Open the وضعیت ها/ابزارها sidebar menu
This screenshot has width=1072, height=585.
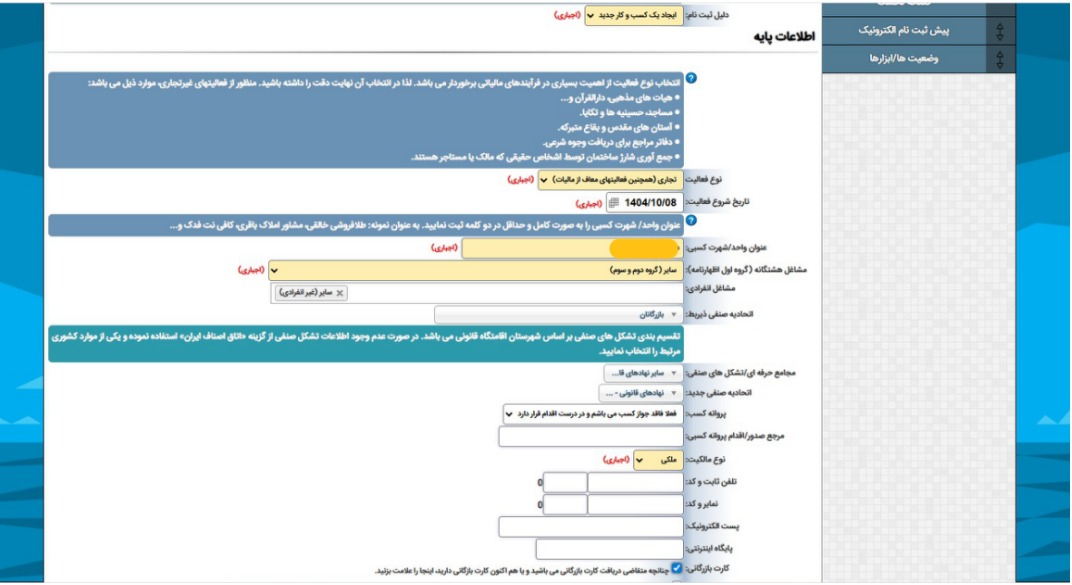904,59
